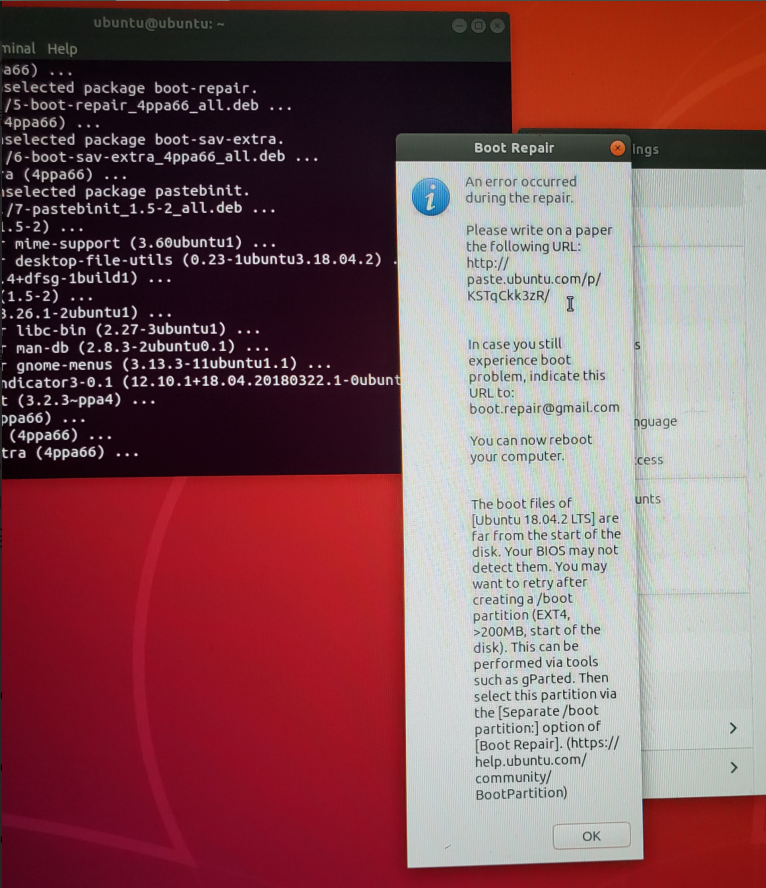Screen dimensions: 766x888
Task: Open the Terminal menu in the terminal window
Action: [18, 49]
